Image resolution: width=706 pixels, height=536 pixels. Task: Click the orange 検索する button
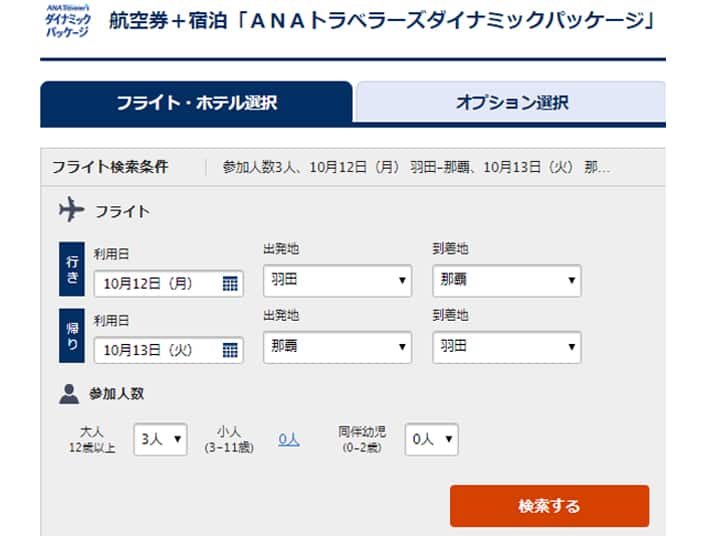pos(549,506)
